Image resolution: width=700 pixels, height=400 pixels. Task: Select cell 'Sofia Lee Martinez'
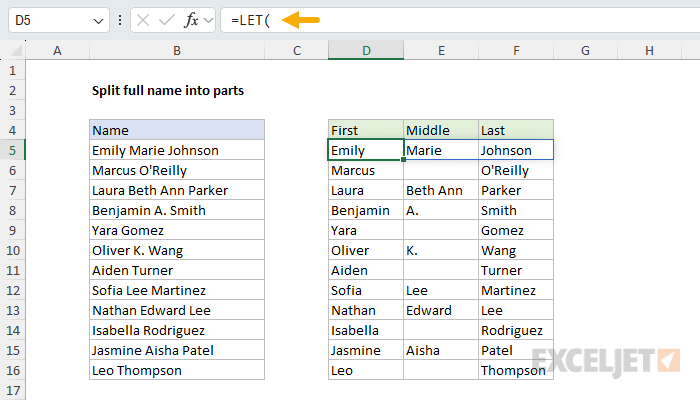(x=177, y=290)
